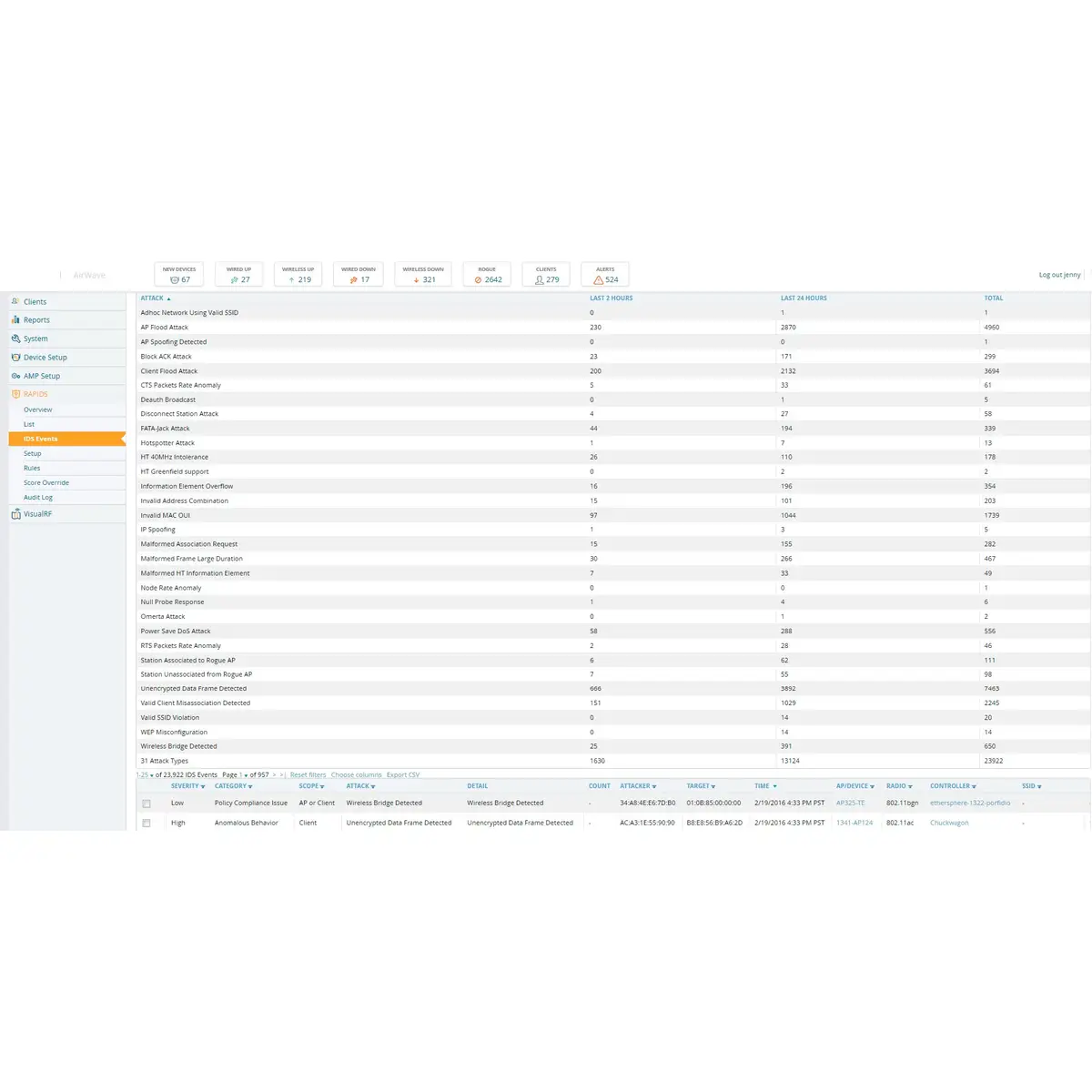Open the Audit Log page in RAPIDS

click(38, 498)
